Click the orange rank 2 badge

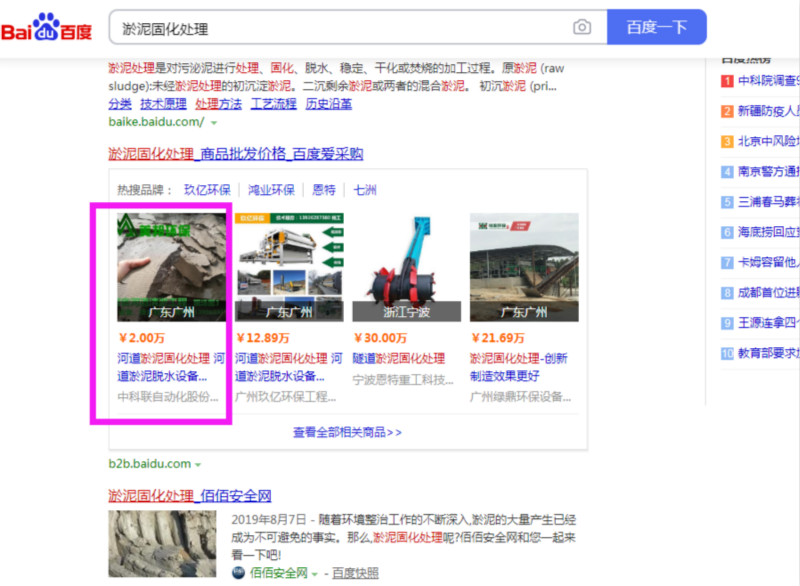pyautogui.click(x=727, y=111)
